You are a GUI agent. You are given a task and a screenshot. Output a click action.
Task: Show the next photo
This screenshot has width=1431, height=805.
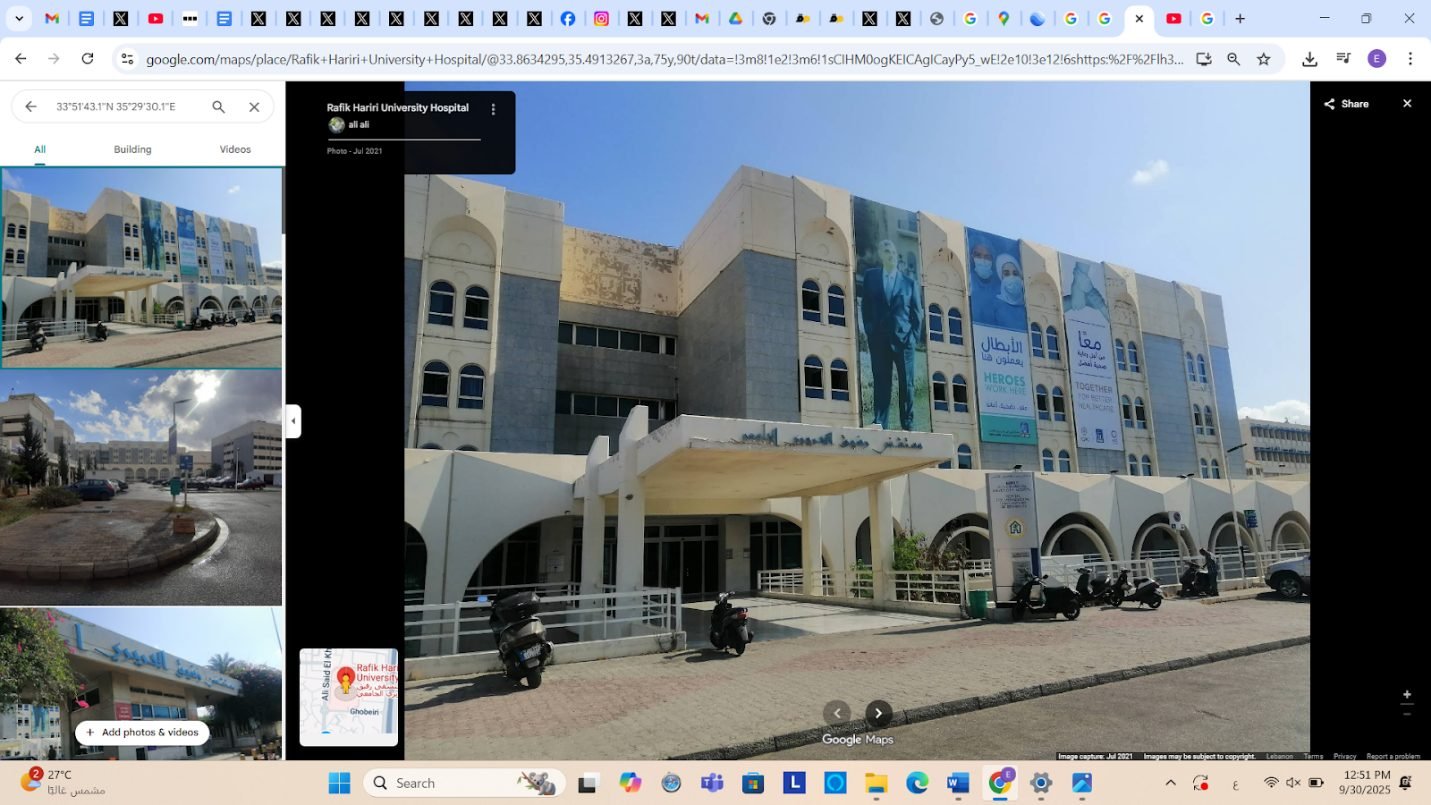click(x=878, y=713)
